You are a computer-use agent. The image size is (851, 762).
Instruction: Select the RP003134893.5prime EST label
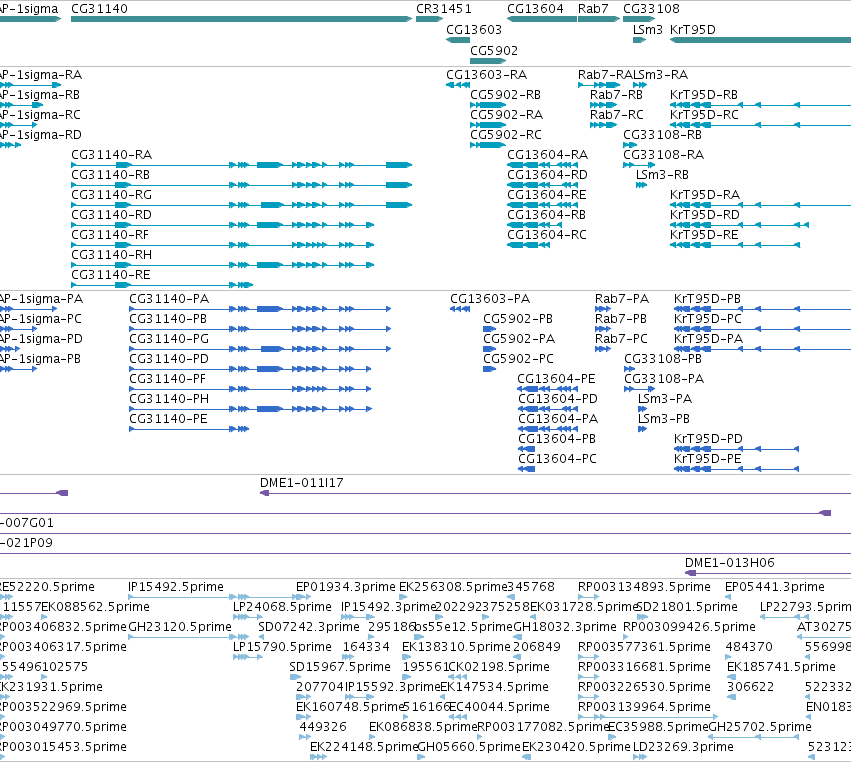(644, 587)
